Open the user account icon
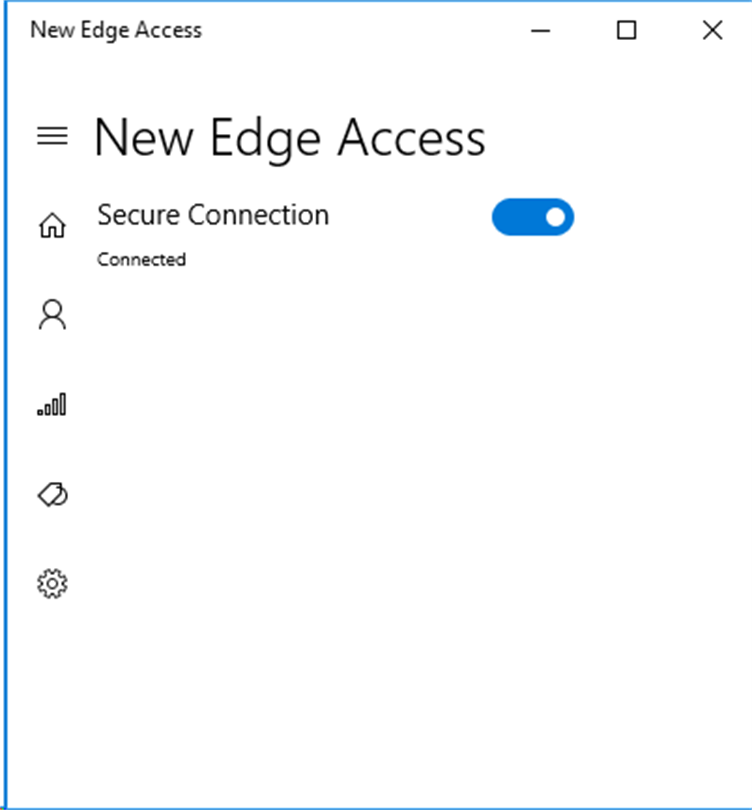The width and height of the screenshot is (752, 810). pos(52,316)
